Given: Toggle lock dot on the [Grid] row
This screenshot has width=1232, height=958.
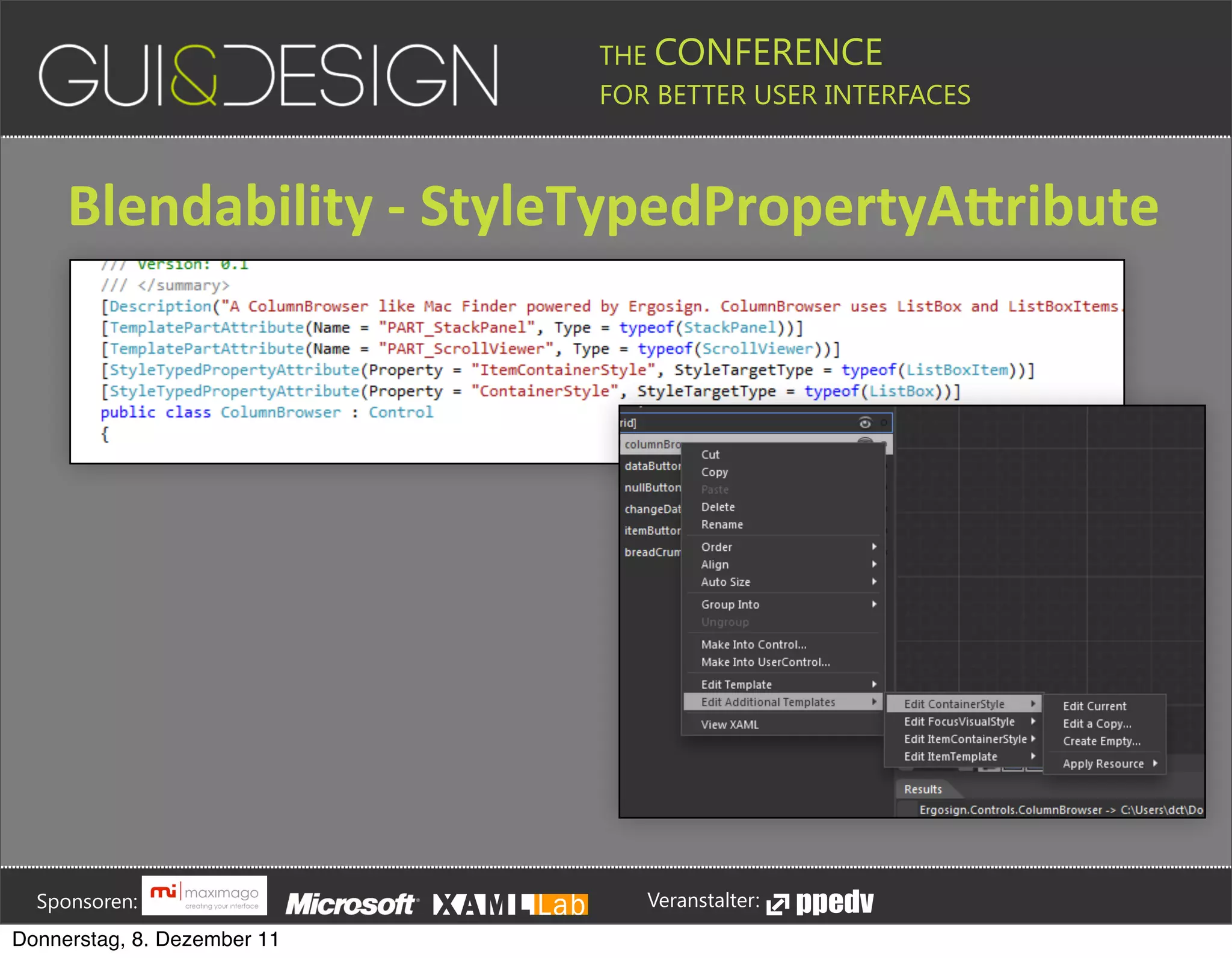Looking at the screenshot, I should 884,423.
